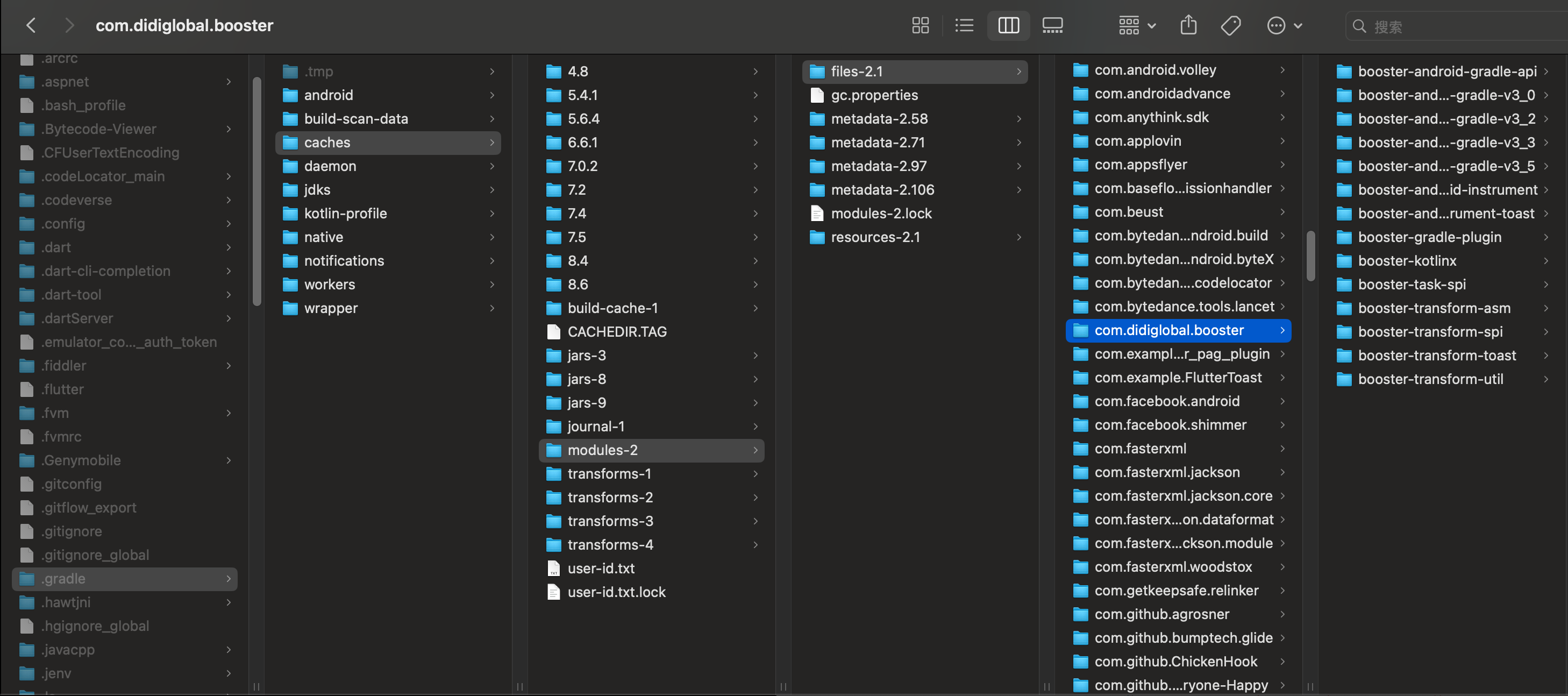The image size is (1568, 696).
Task: Open the More actions ellipsis menu
Action: 1283,26
